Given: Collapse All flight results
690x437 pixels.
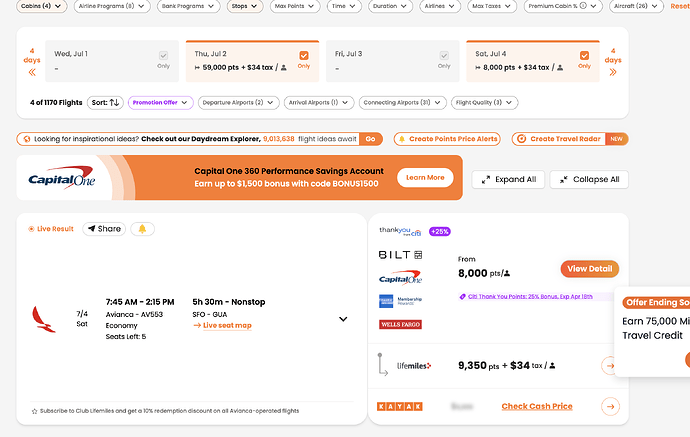Looking at the screenshot, I should [589, 180].
